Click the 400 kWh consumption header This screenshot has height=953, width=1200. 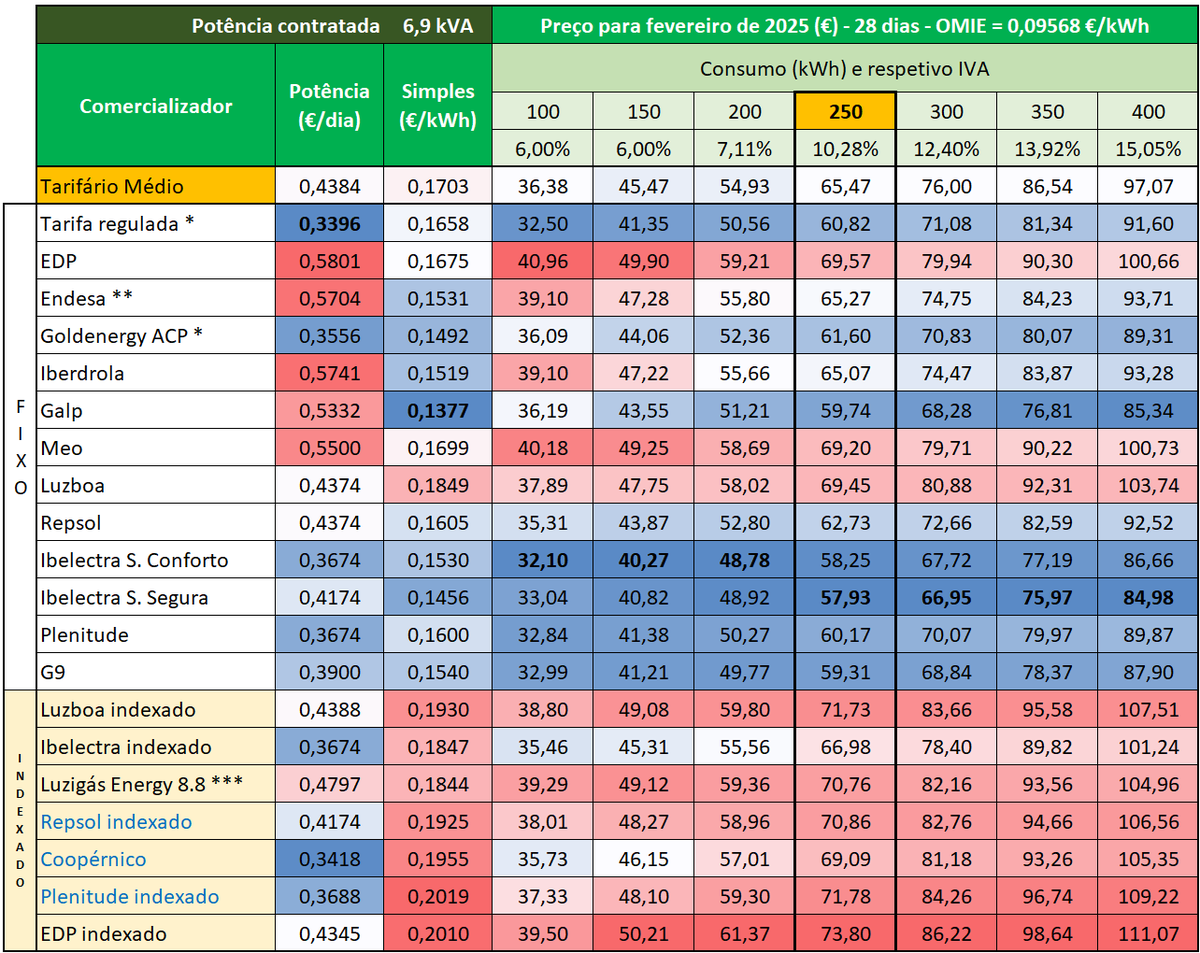click(1148, 112)
